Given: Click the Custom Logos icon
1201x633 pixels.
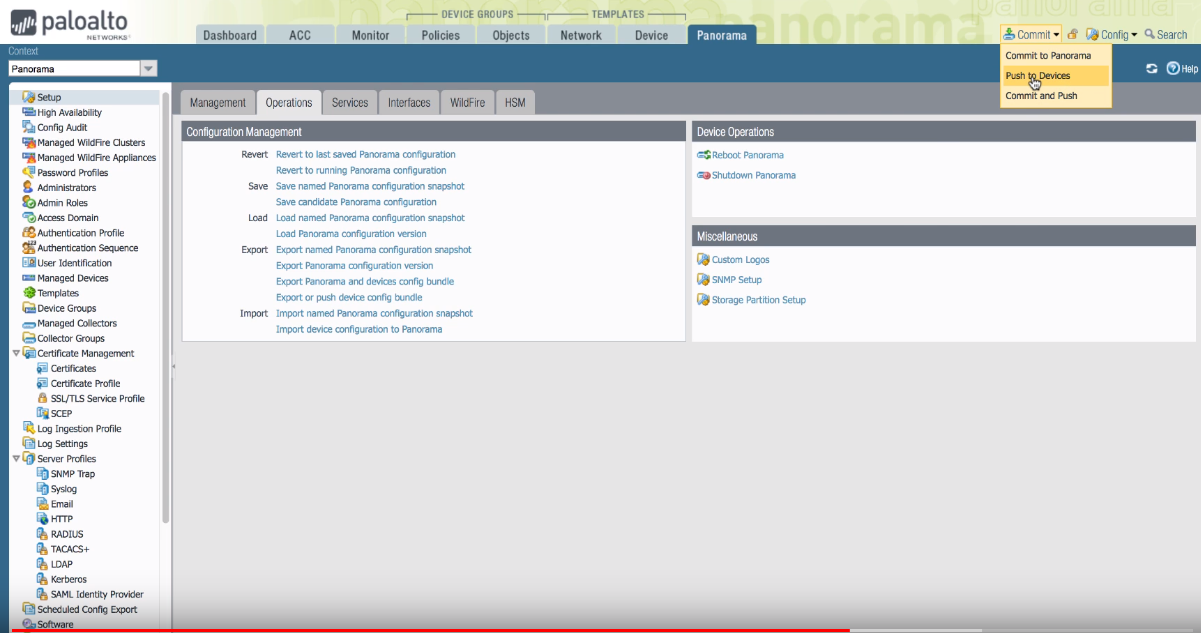Looking at the screenshot, I should click(x=703, y=260).
